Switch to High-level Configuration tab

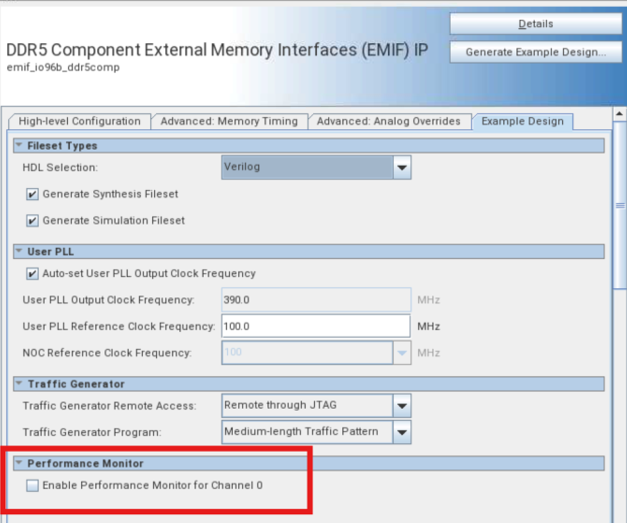80,122
